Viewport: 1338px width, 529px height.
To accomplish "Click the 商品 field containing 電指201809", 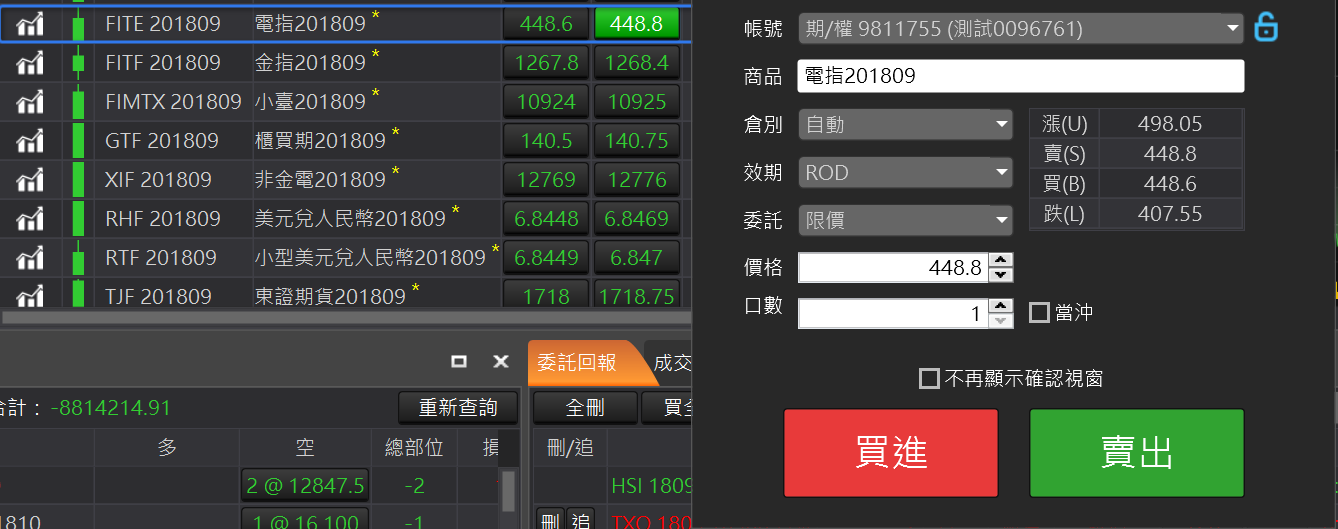I will 1020,76.
